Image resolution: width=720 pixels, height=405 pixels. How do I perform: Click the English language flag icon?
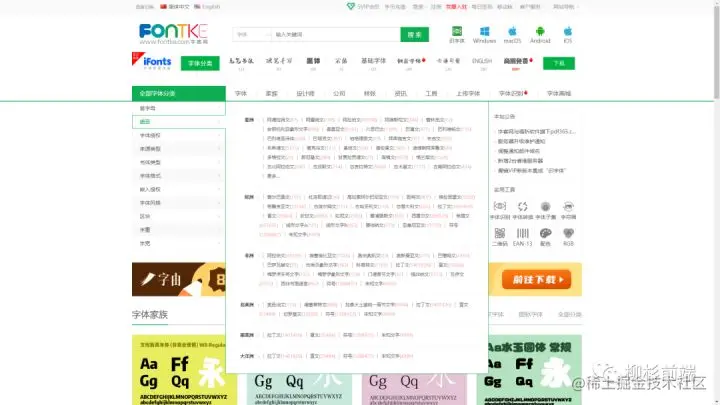(x=197, y=6)
